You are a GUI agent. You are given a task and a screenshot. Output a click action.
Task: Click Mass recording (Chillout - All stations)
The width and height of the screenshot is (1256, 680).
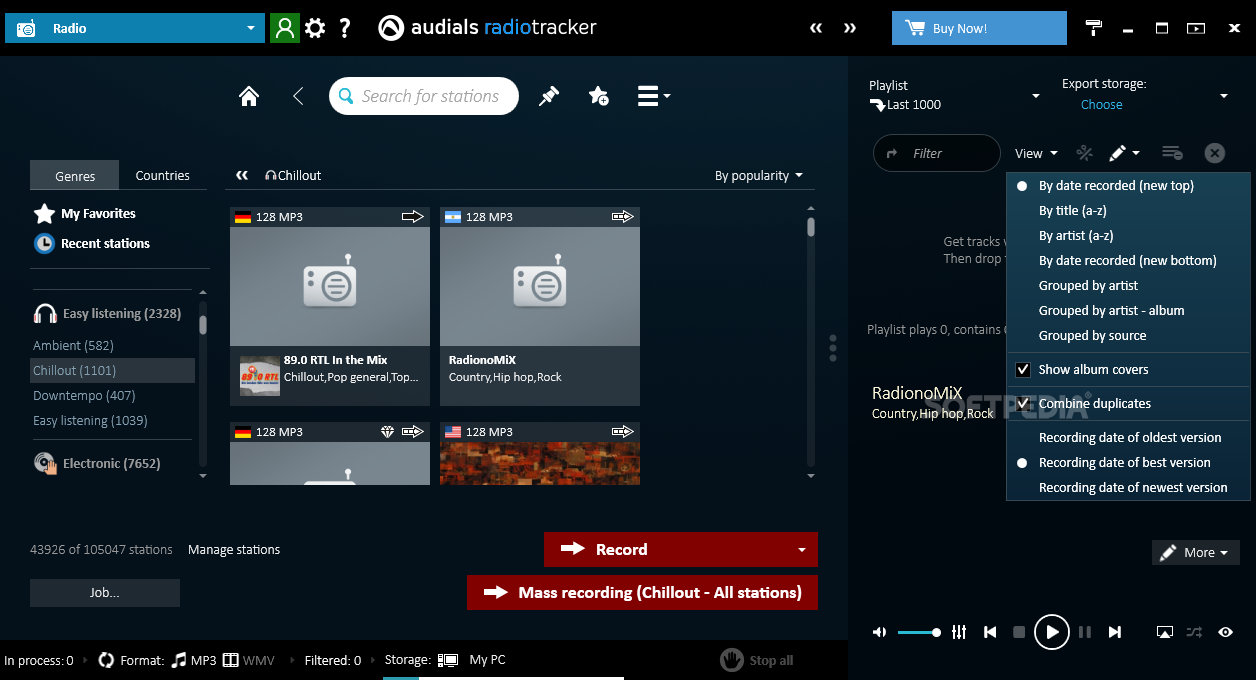pos(642,592)
